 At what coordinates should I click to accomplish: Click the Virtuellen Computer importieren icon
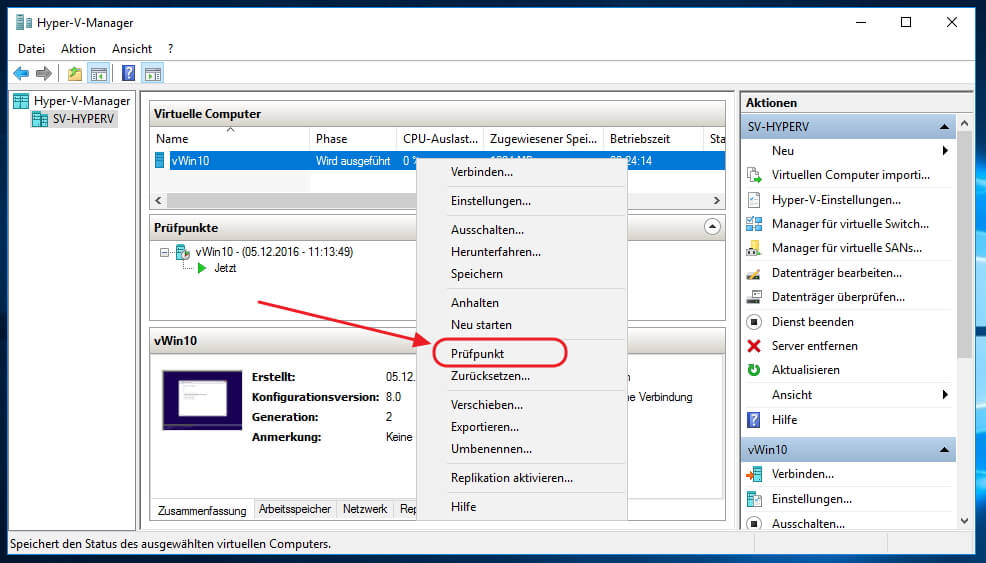click(x=753, y=175)
